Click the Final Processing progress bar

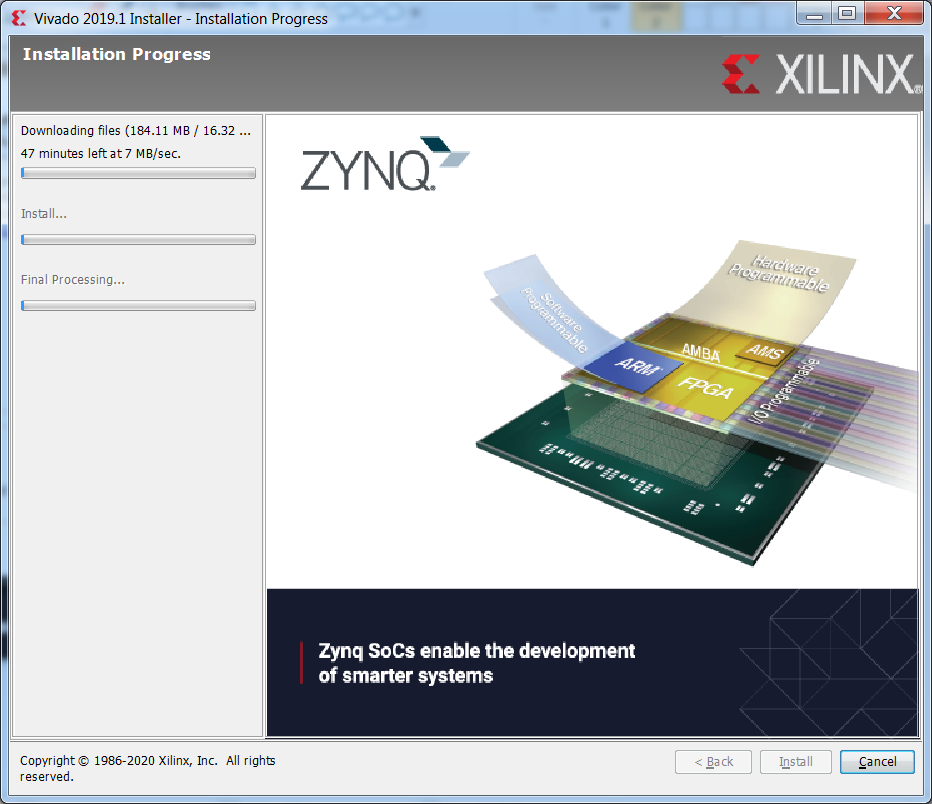pos(138,305)
